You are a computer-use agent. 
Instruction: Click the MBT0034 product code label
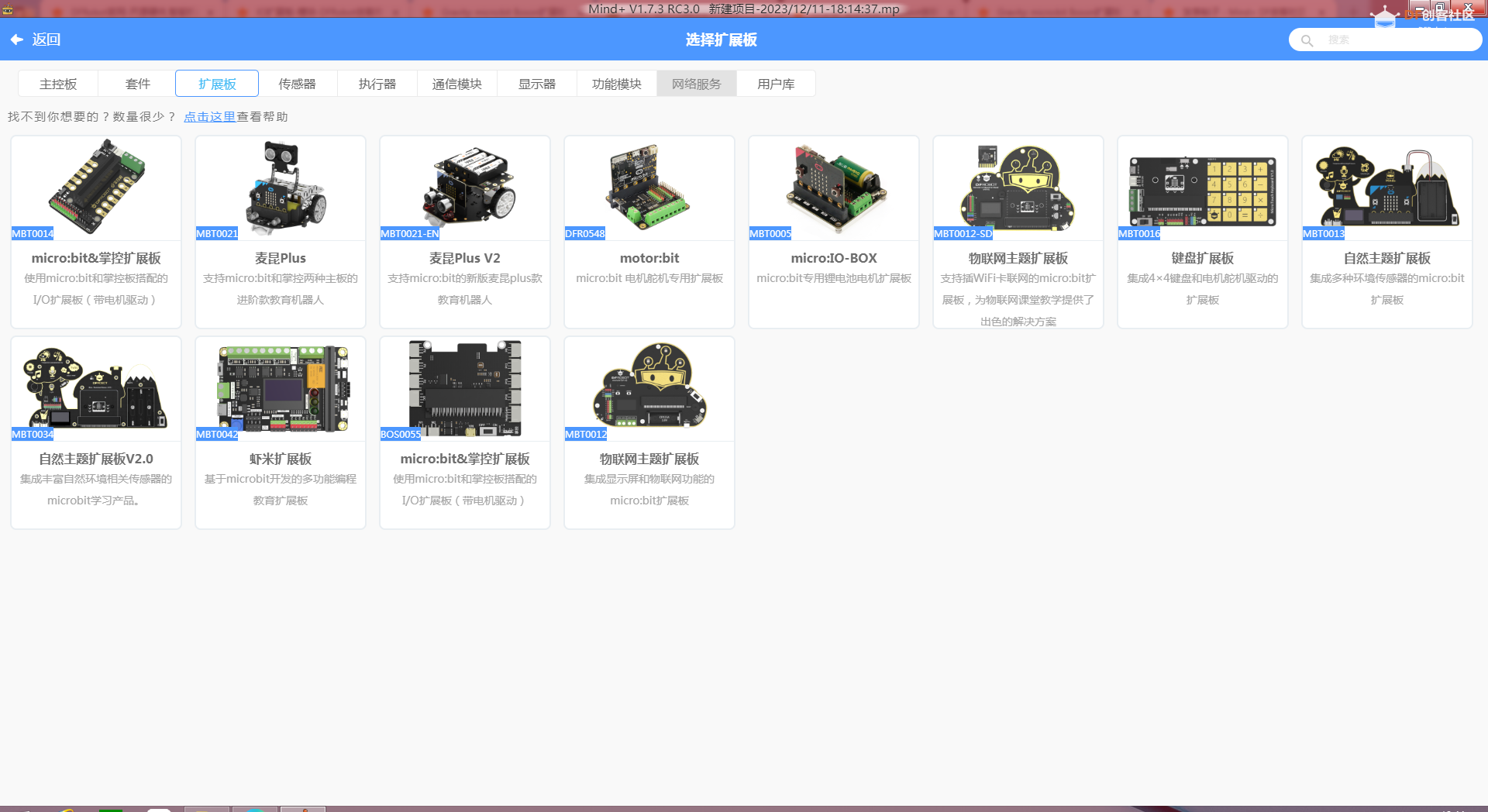pos(33,434)
